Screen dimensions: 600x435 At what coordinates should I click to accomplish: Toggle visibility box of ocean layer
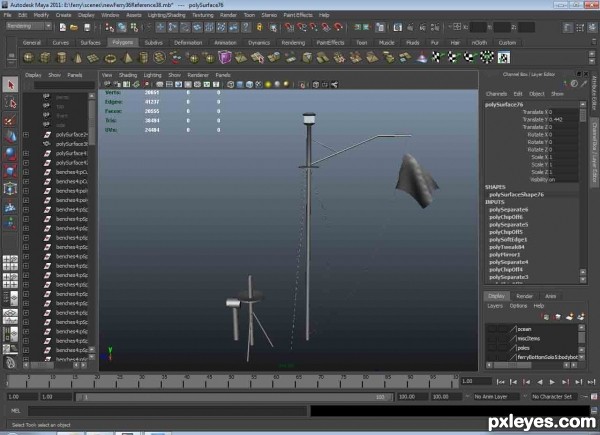(492, 329)
